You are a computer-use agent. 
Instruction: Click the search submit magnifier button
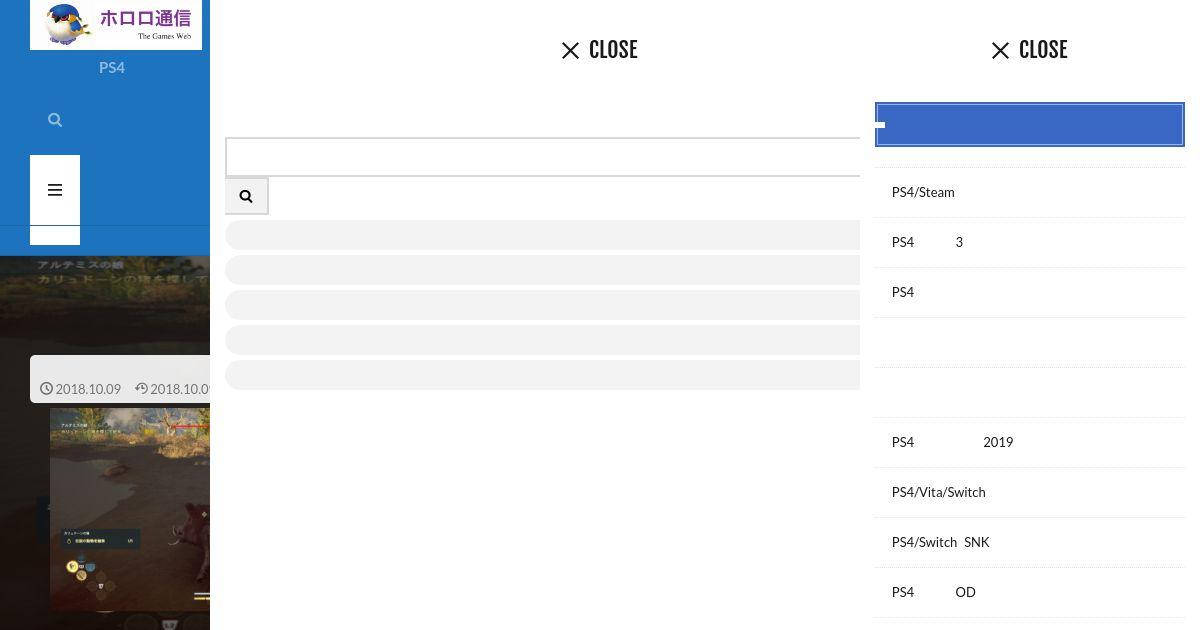(x=246, y=196)
